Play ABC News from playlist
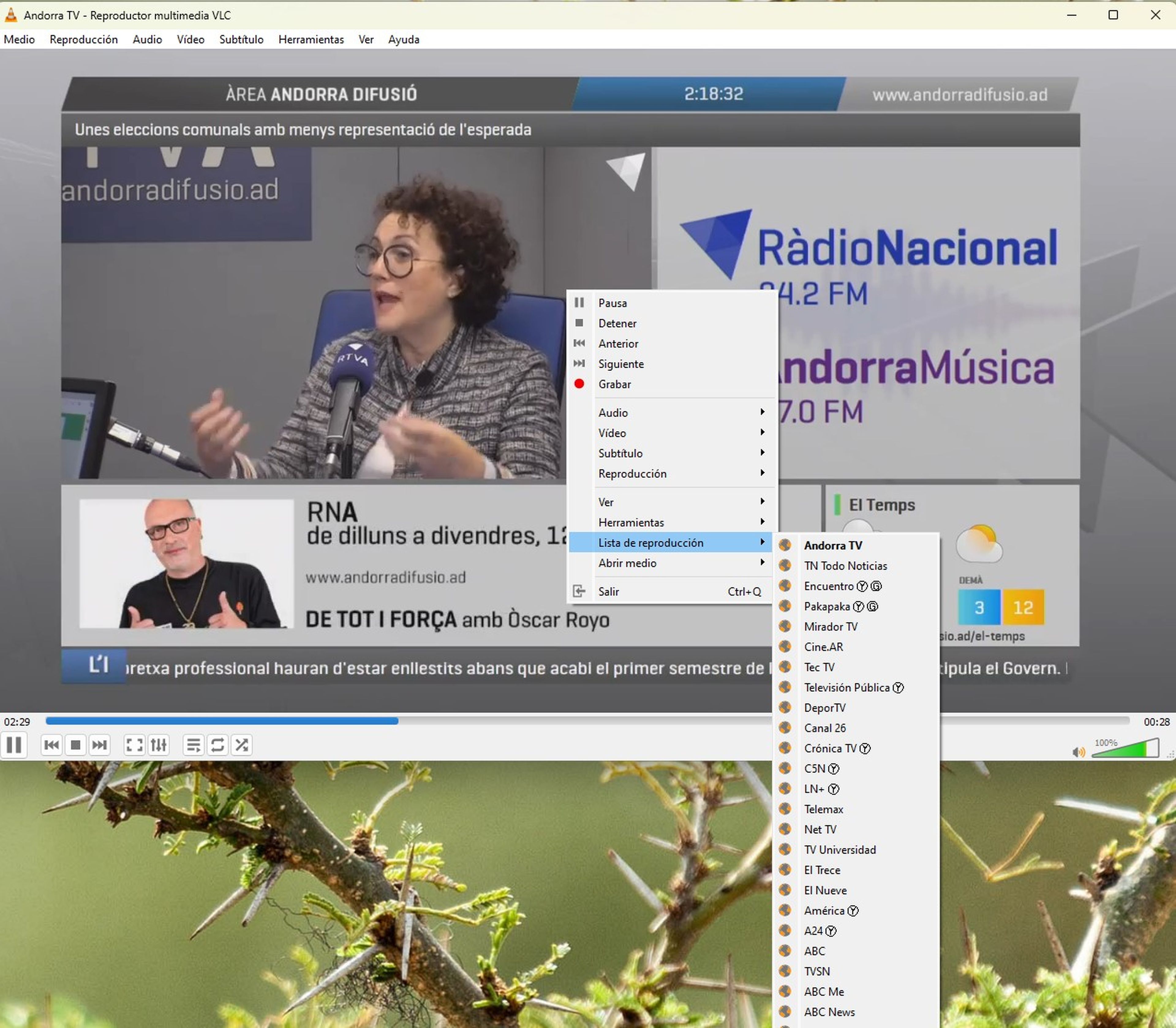1176x1028 pixels. pos(856,1012)
